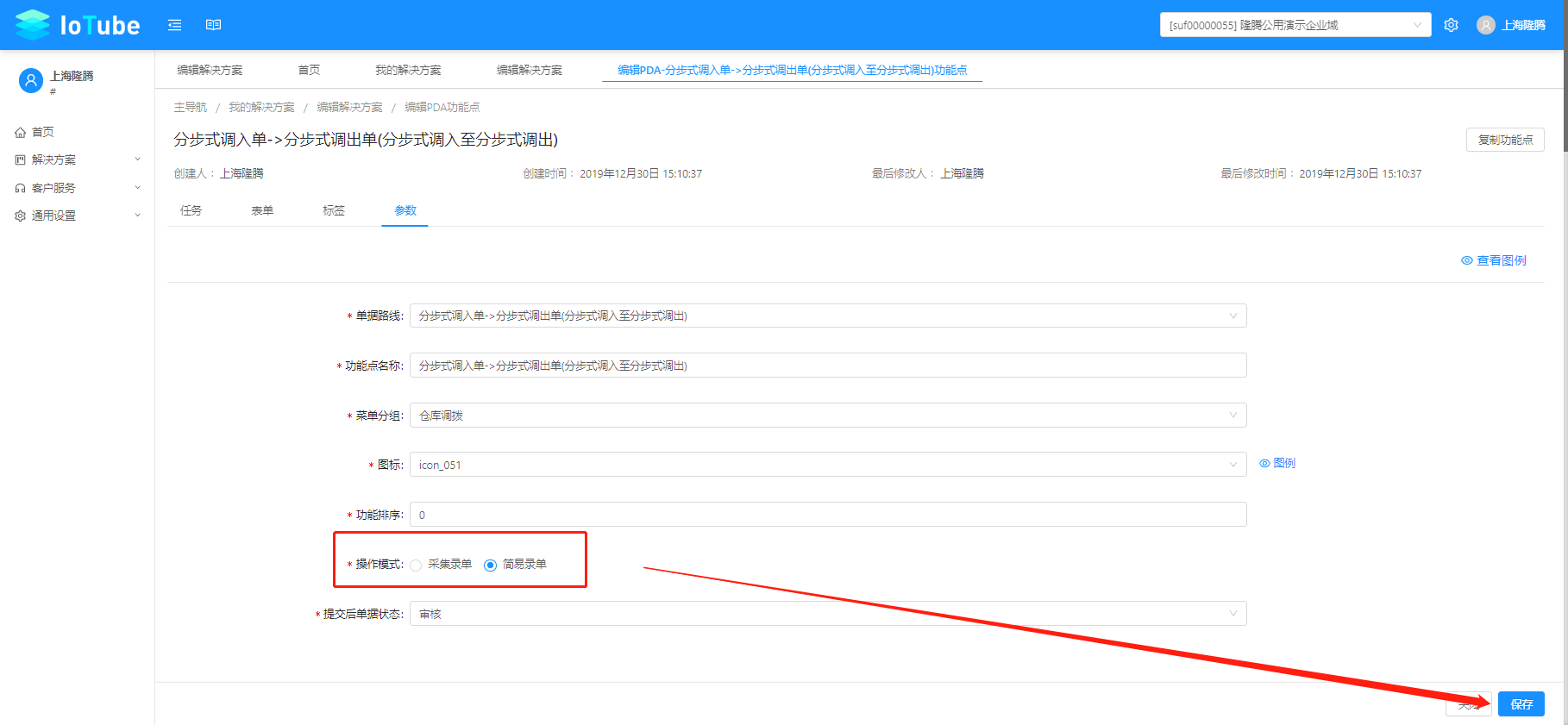1568x725 pixels.
Task: Open the documentation book icon
Action: pos(214,25)
